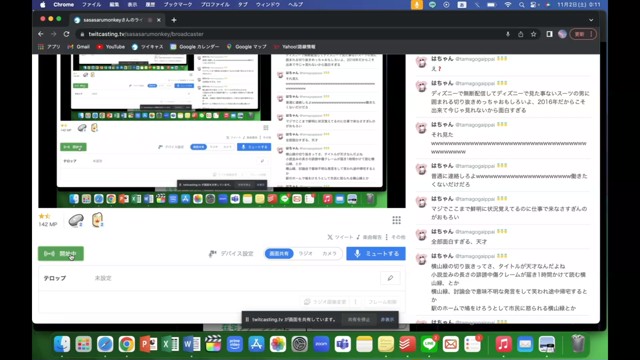Open the new tab plus icon
The width and height of the screenshot is (640, 360).
[174, 20]
